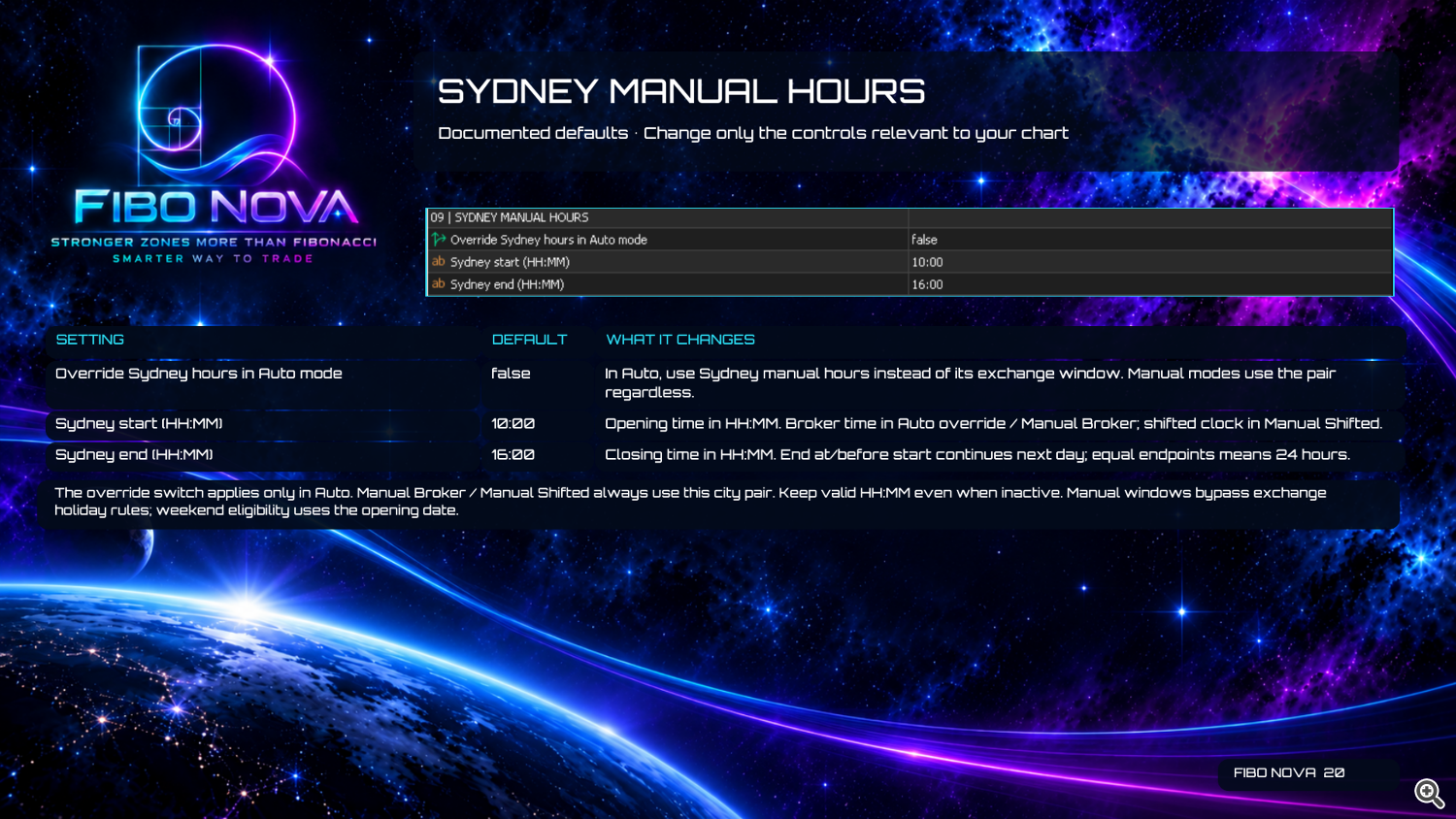Viewport: 1456px width, 819px height.
Task: Click the Fibo Nova spiral logo
Action: [x=215, y=115]
